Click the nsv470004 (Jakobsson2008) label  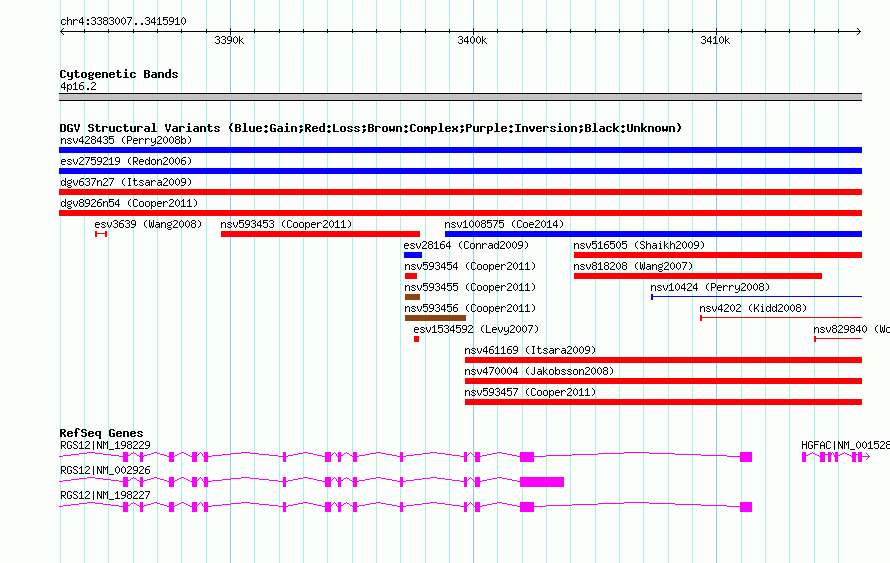539,371
